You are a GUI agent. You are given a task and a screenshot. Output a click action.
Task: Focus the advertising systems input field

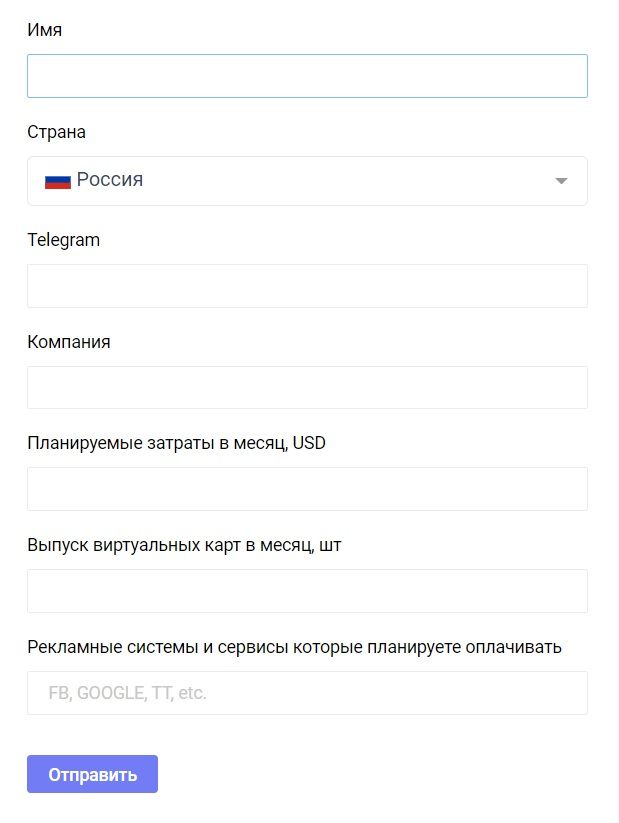[x=400, y=693]
